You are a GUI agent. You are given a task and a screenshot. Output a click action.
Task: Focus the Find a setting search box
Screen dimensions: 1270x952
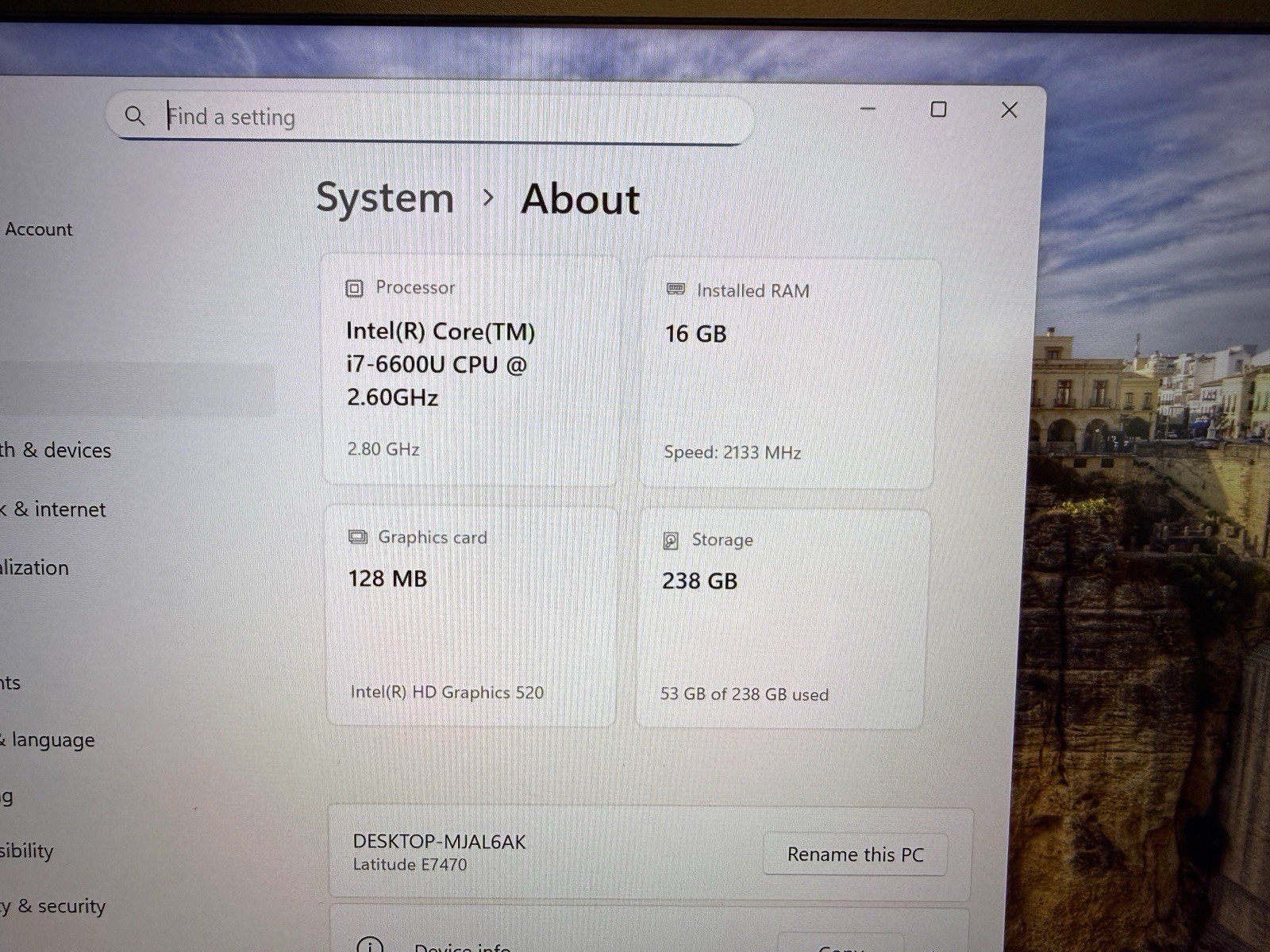click(x=429, y=118)
